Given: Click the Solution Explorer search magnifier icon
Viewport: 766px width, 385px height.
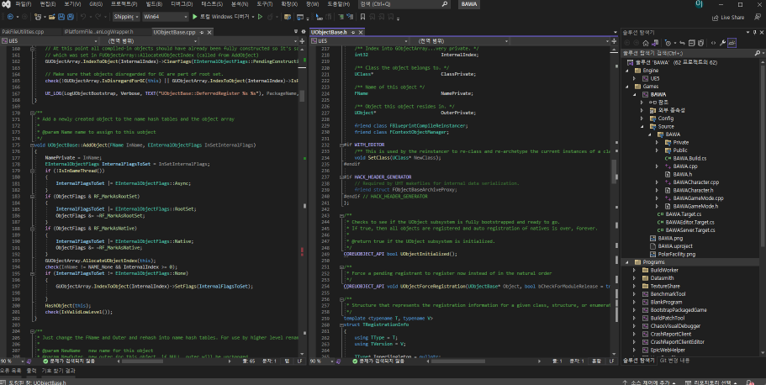Looking at the screenshot, I should pyautogui.click(x=757, y=53).
